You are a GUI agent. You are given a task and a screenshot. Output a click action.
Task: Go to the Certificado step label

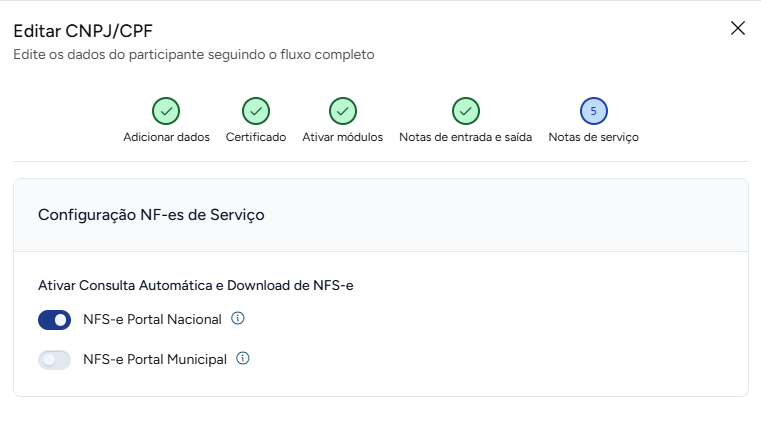(256, 137)
